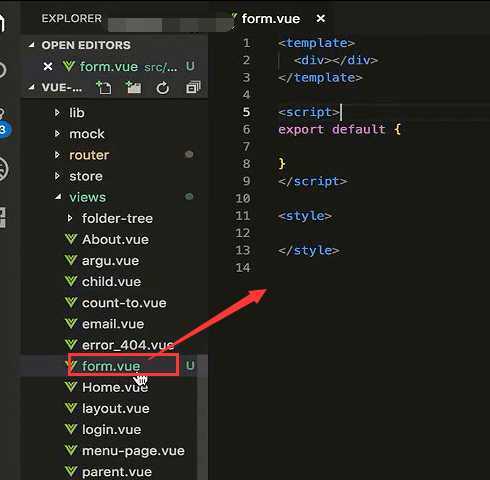Click the U status badge beside form.vue in tree
Viewport: 490px width, 480px height.
190,366
